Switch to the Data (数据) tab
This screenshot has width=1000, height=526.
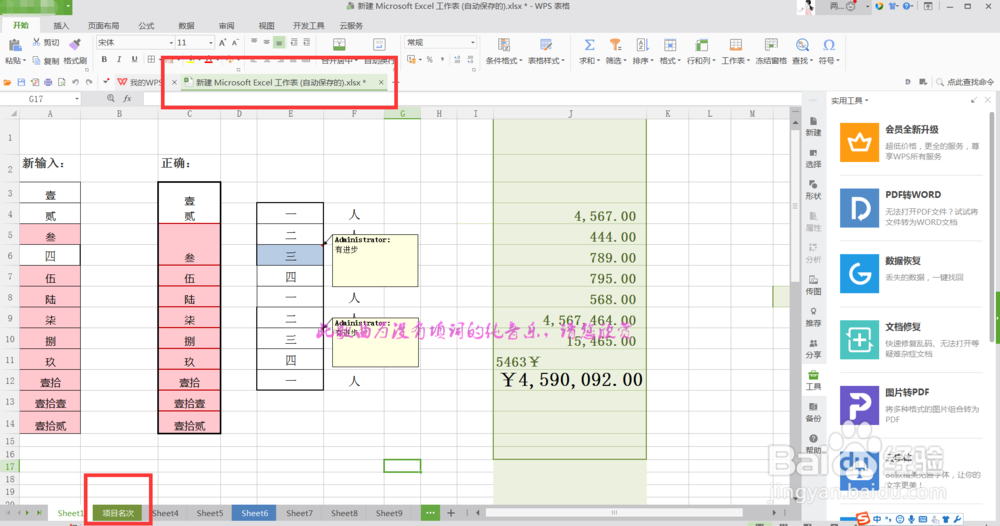[x=186, y=26]
